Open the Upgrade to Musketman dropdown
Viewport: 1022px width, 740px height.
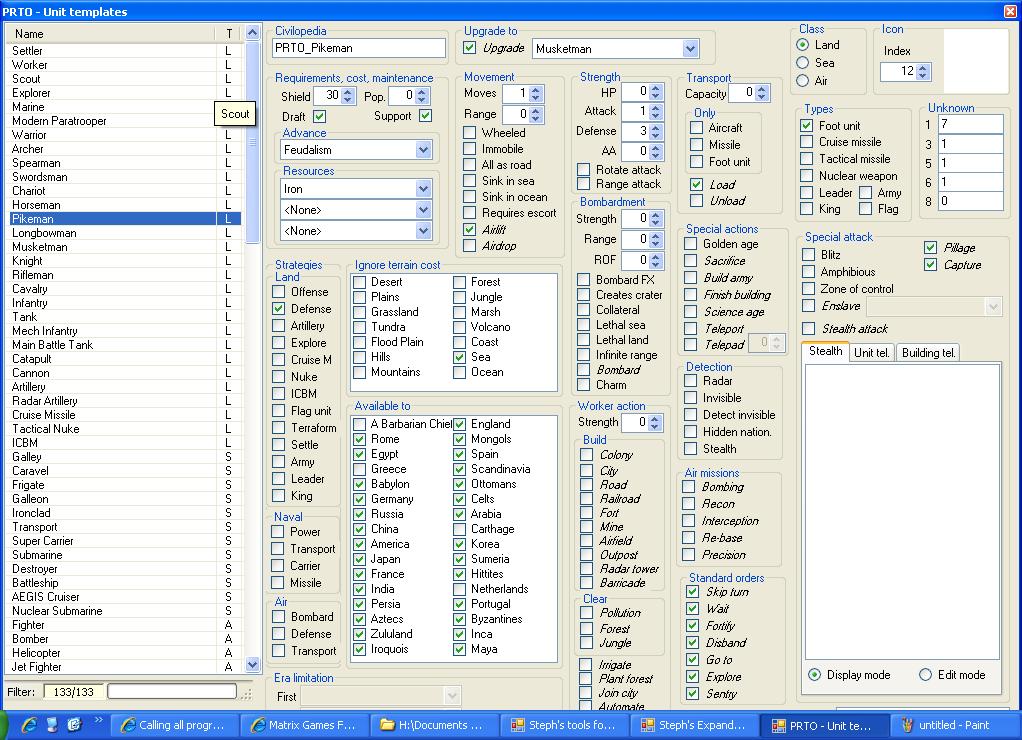coord(691,48)
